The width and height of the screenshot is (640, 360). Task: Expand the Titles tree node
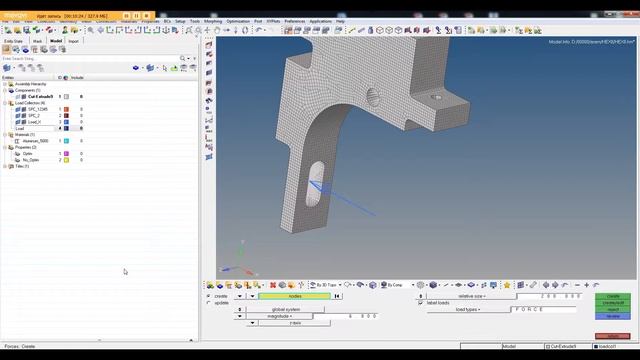[5, 166]
